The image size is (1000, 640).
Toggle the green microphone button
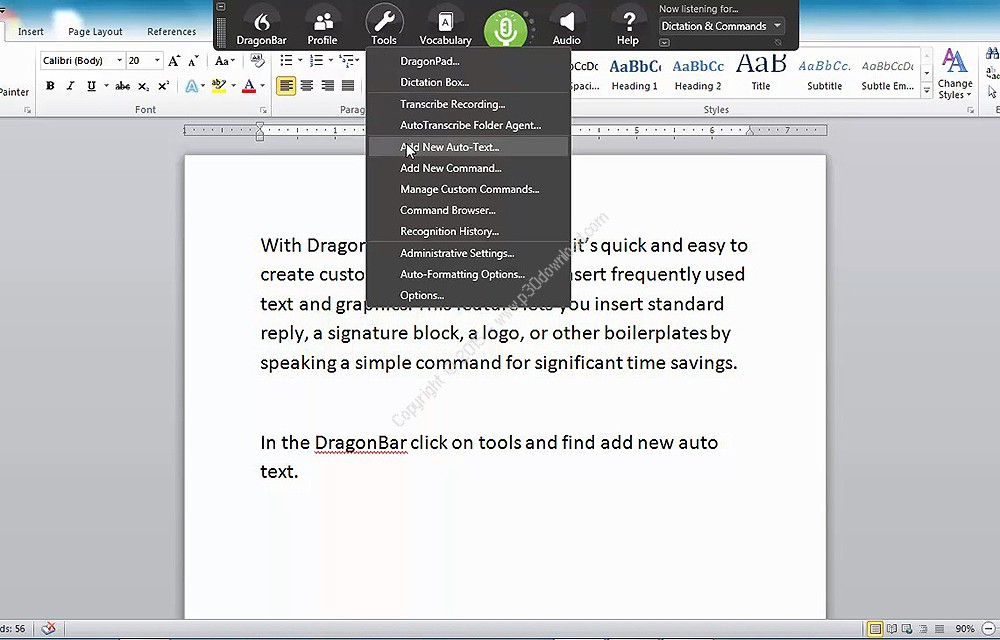tap(506, 30)
